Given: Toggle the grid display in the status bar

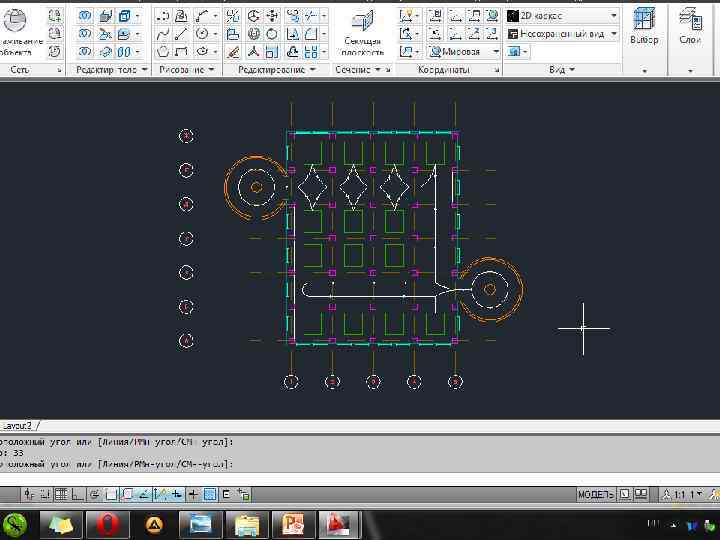Looking at the screenshot, I should point(60,494).
